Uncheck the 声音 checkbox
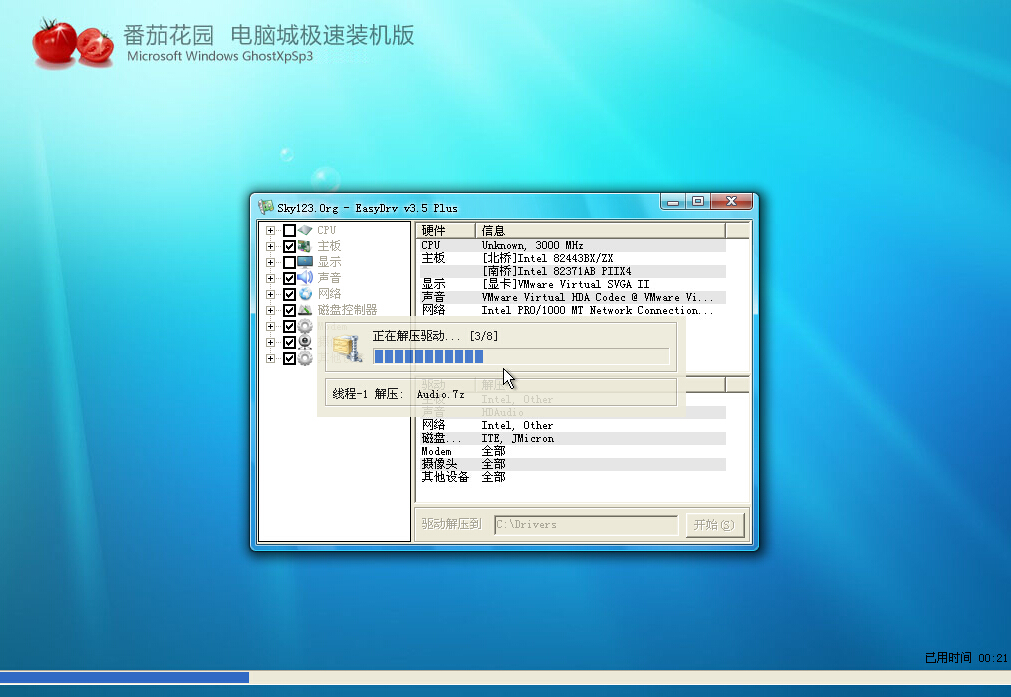Viewport: 1011px width, 697px height. pyautogui.click(x=290, y=279)
